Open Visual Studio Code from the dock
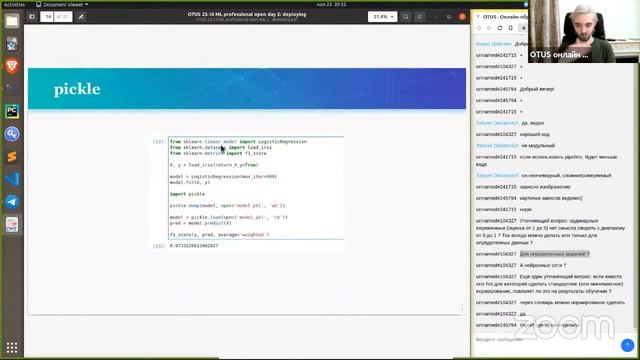 pyautogui.click(x=12, y=179)
